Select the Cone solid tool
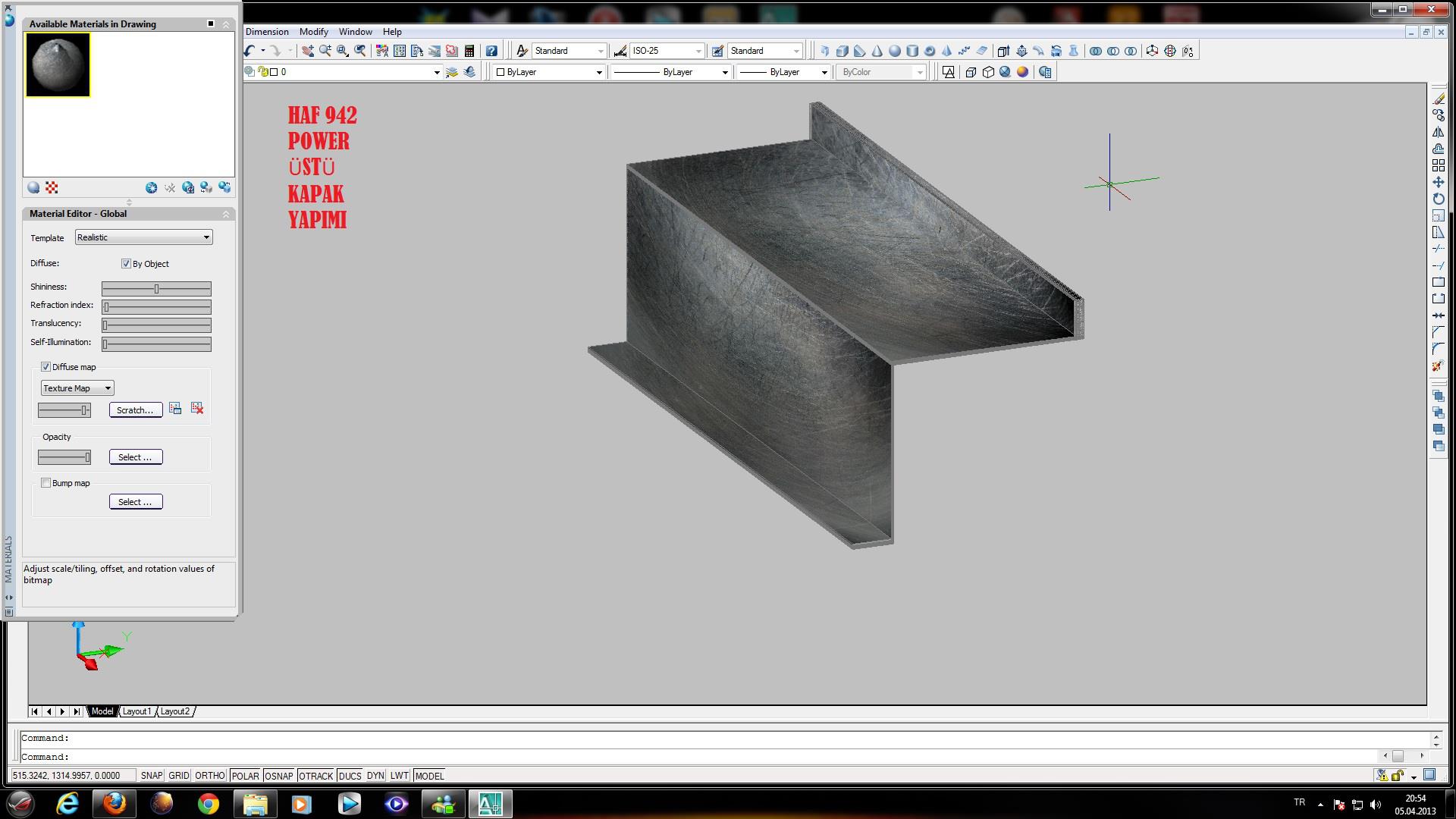 click(877, 51)
